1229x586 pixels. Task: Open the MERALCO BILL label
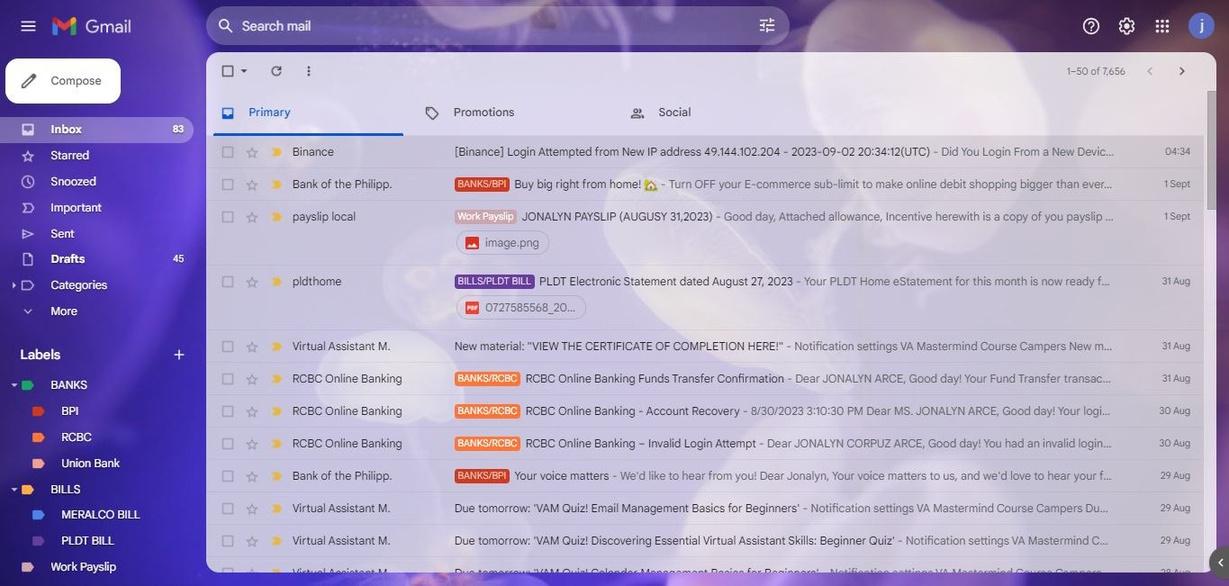click(100, 515)
